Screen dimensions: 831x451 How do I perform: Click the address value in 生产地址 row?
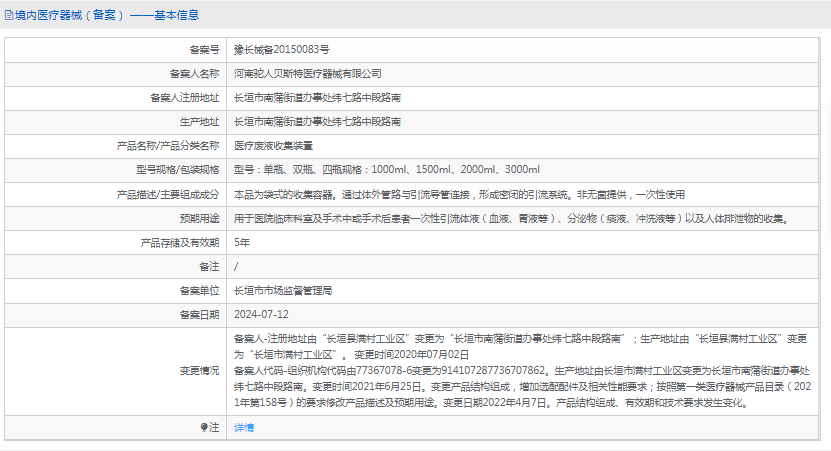click(x=317, y=122)
